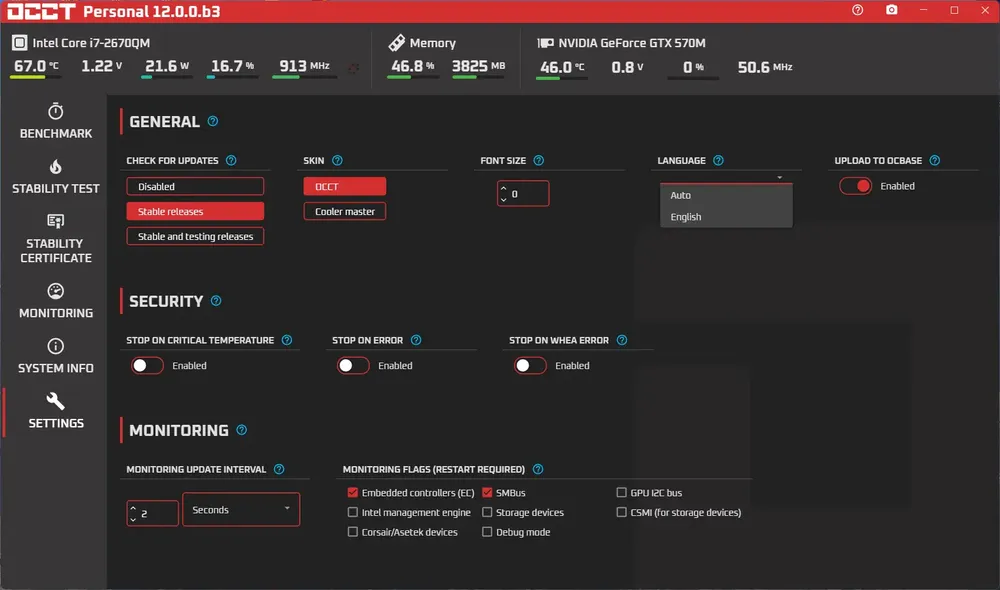Viewport: 1000px width, 590px height.
Task: Click help icon next to FONT SIZE
Action: point(539,160)
